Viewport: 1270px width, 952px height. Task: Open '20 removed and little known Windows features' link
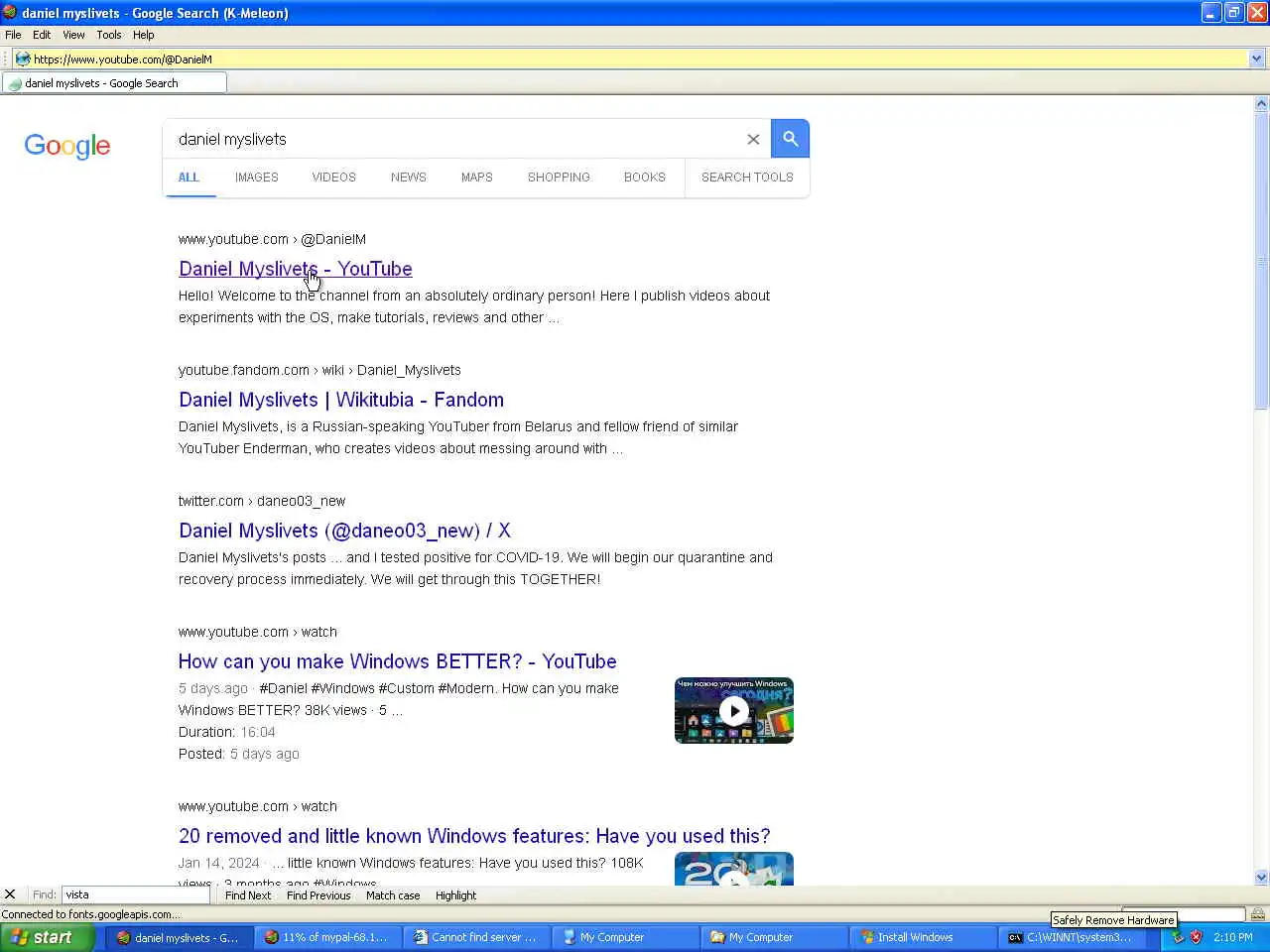(474, 836)
